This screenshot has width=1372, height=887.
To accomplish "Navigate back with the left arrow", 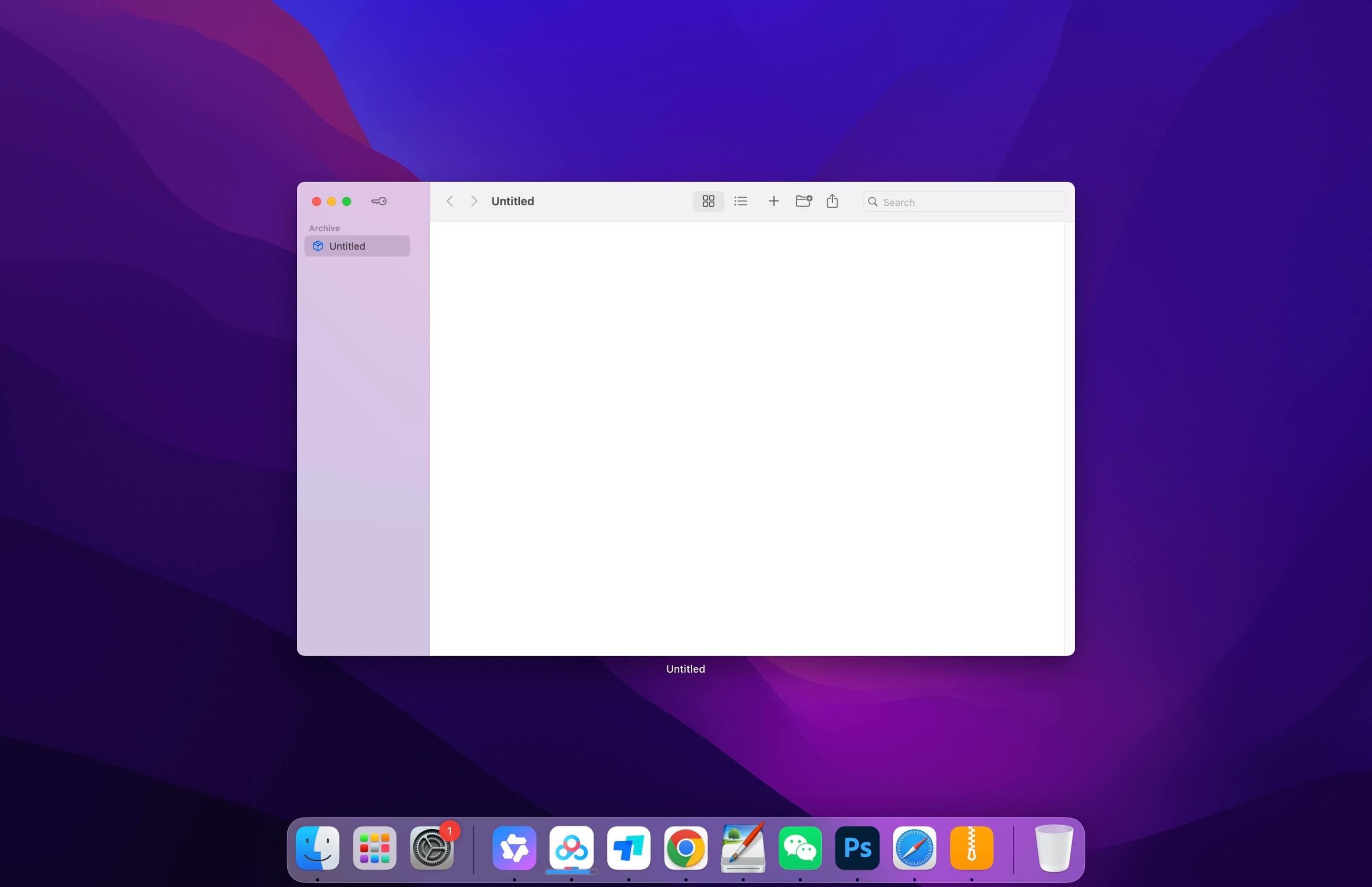I will coord(449,201).
